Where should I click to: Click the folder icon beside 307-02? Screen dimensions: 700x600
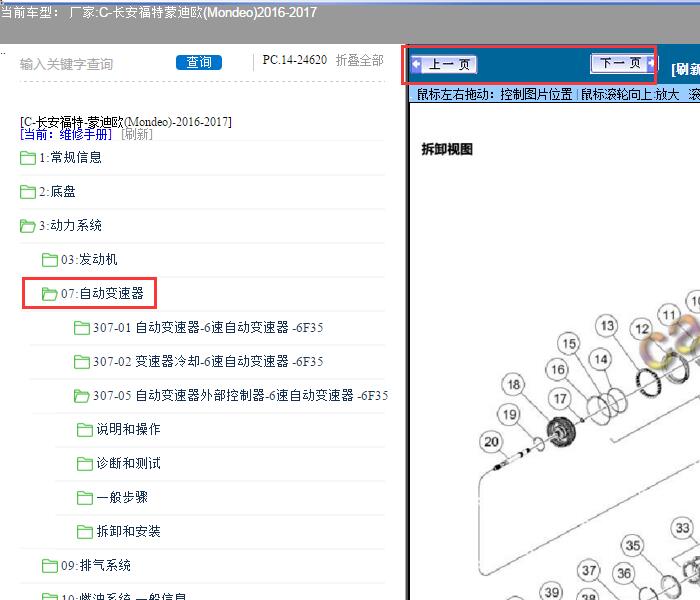tap(81, 362)
